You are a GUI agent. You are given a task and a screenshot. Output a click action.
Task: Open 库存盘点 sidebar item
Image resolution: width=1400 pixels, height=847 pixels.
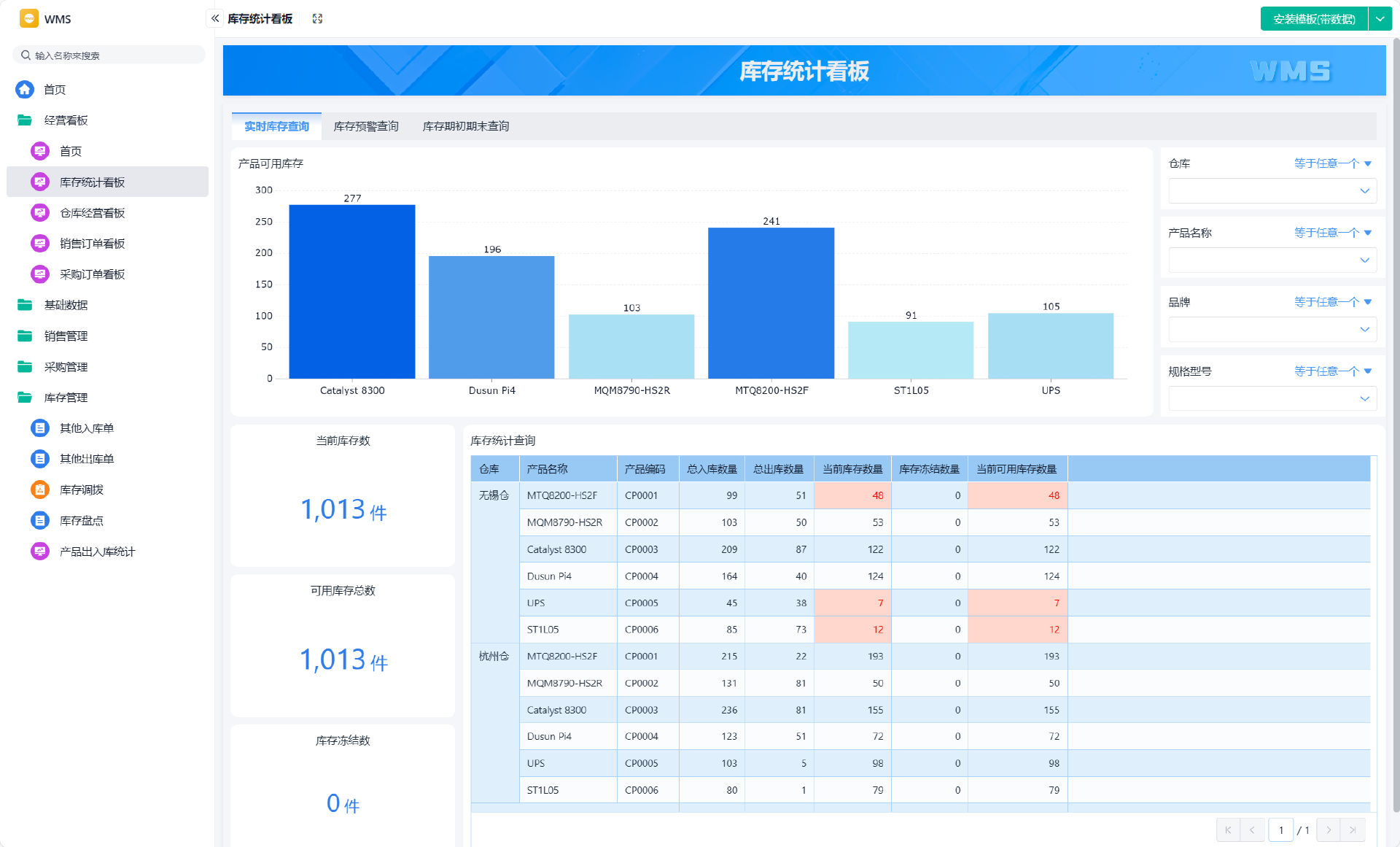click(81, 521)
